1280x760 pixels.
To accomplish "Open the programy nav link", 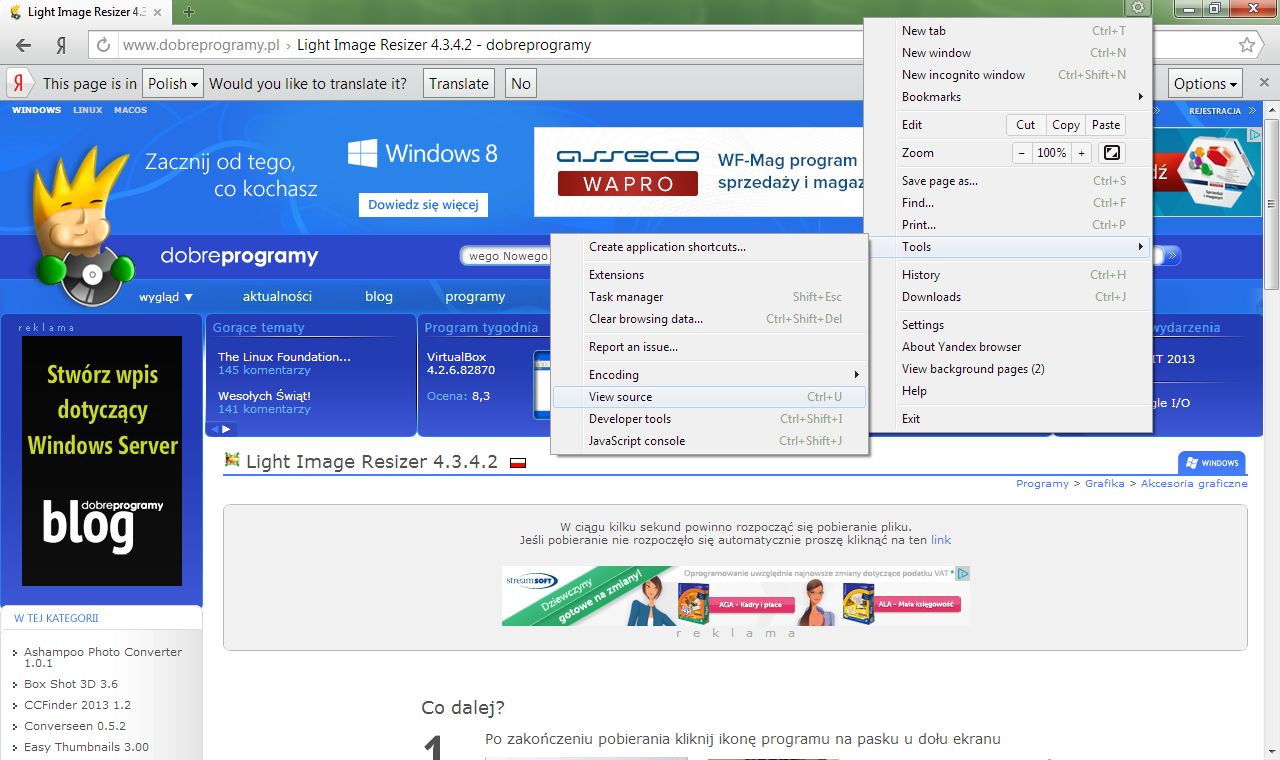I will click(x=475, y=297).
